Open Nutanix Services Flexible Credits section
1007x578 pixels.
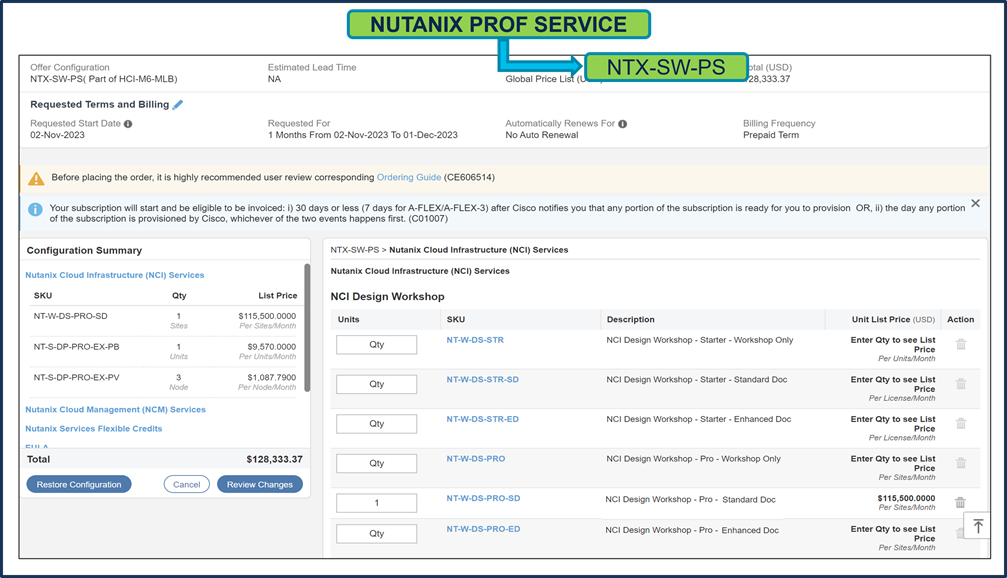pos(94,429)
